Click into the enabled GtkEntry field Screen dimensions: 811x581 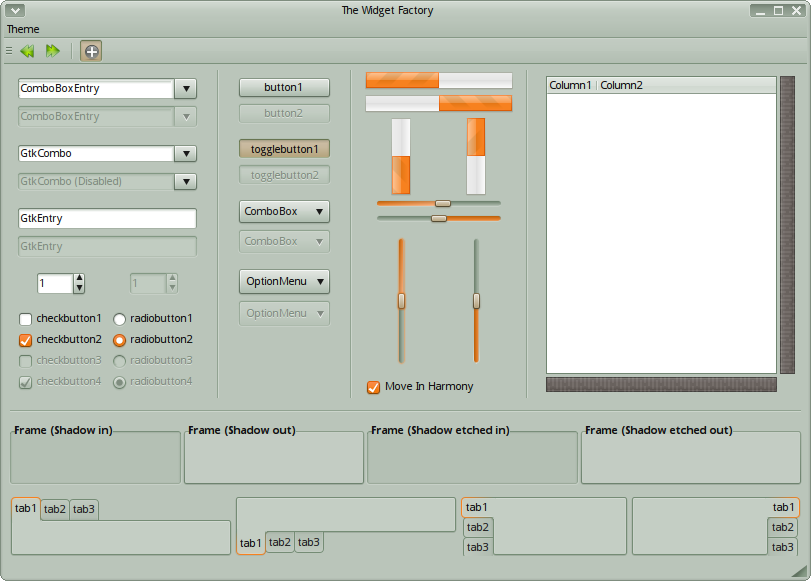(107, 218)
